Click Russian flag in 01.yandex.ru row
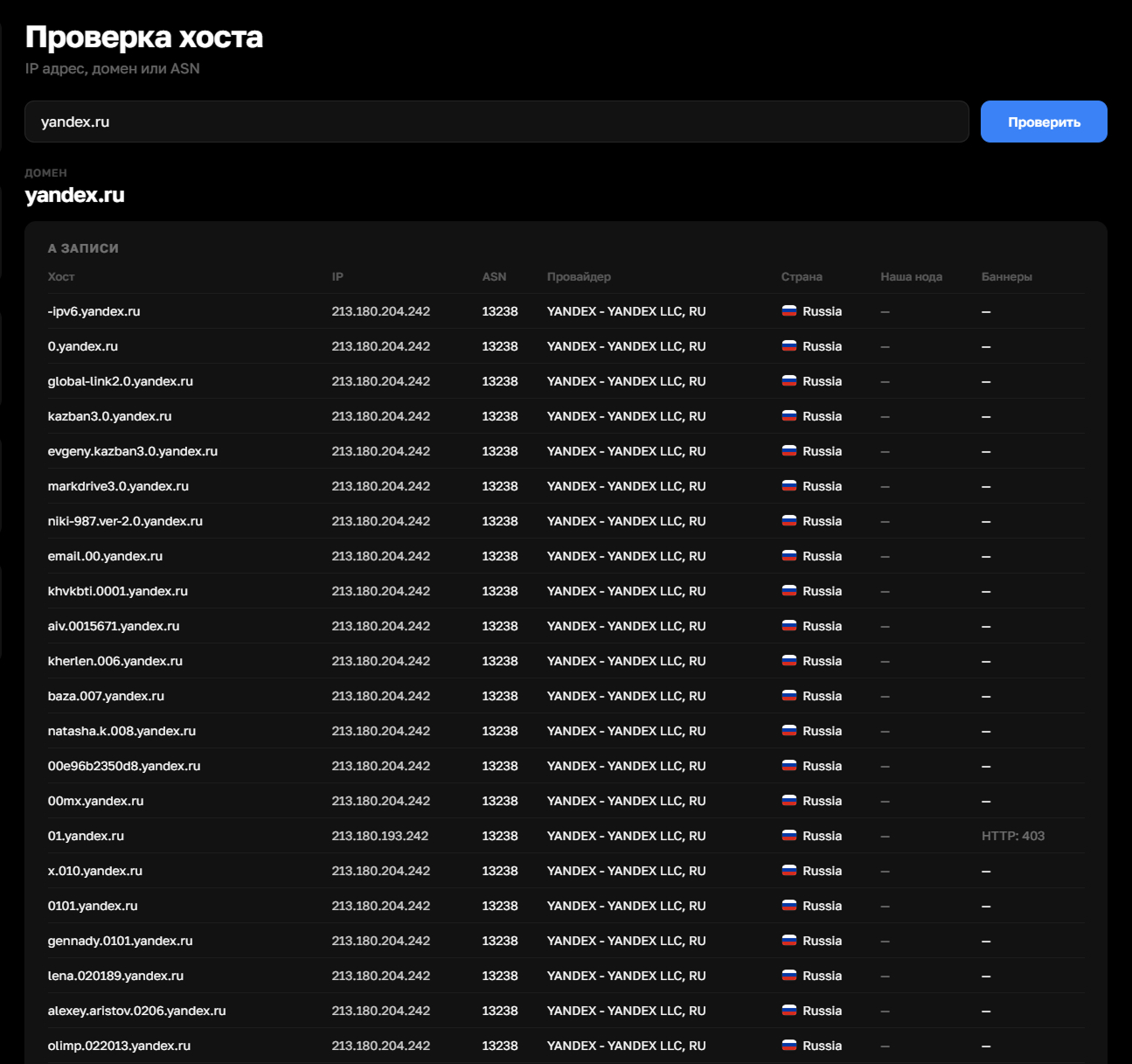The image size is (1132, 1064). click(789, 836)
